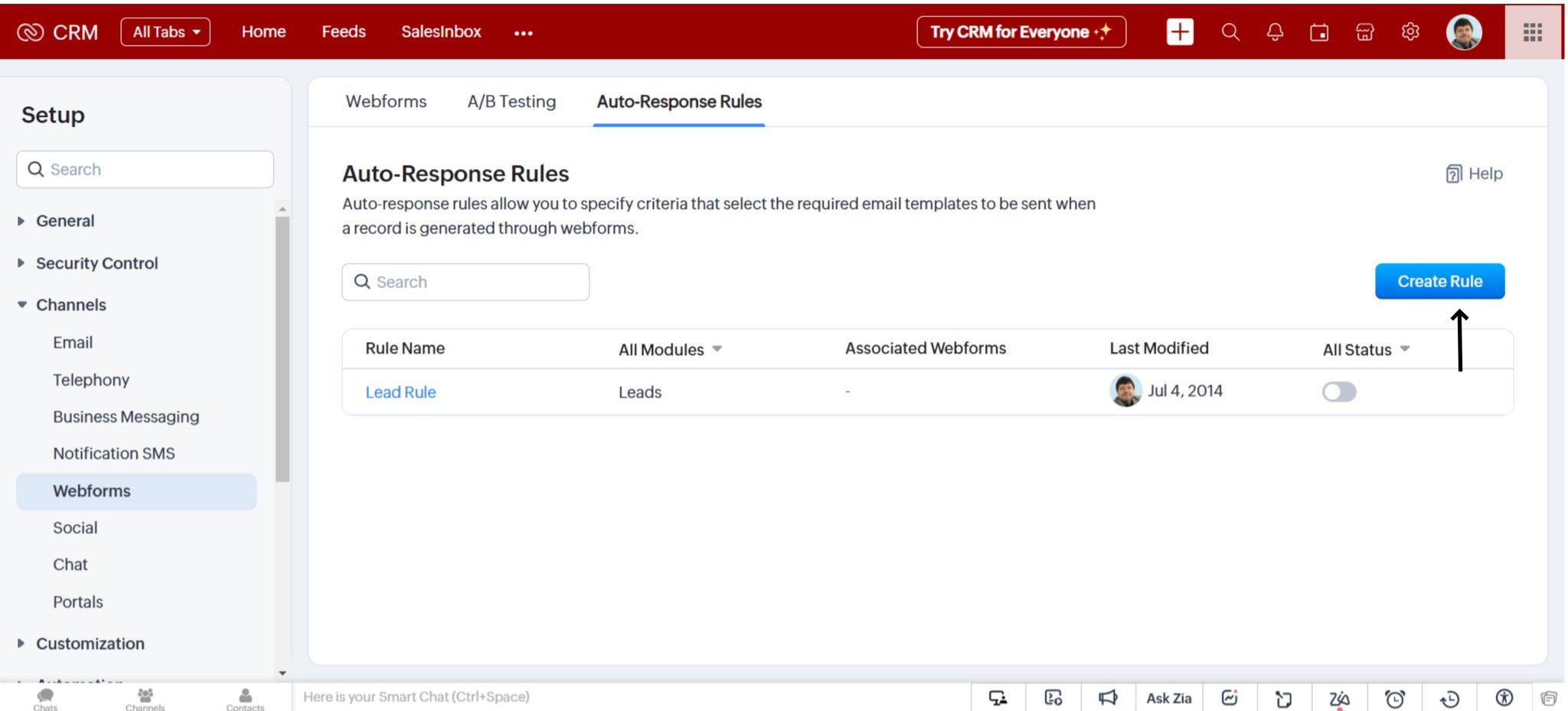Image resolution: width=1568 pixels, height=711 pixels.
Task: Open the reminders alarm clock icon
Action: pyautogui.click(x=1396, y=697)
